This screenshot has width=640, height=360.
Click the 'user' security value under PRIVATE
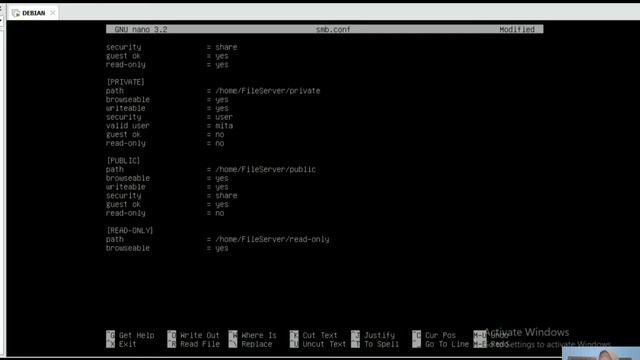[224, 117]
